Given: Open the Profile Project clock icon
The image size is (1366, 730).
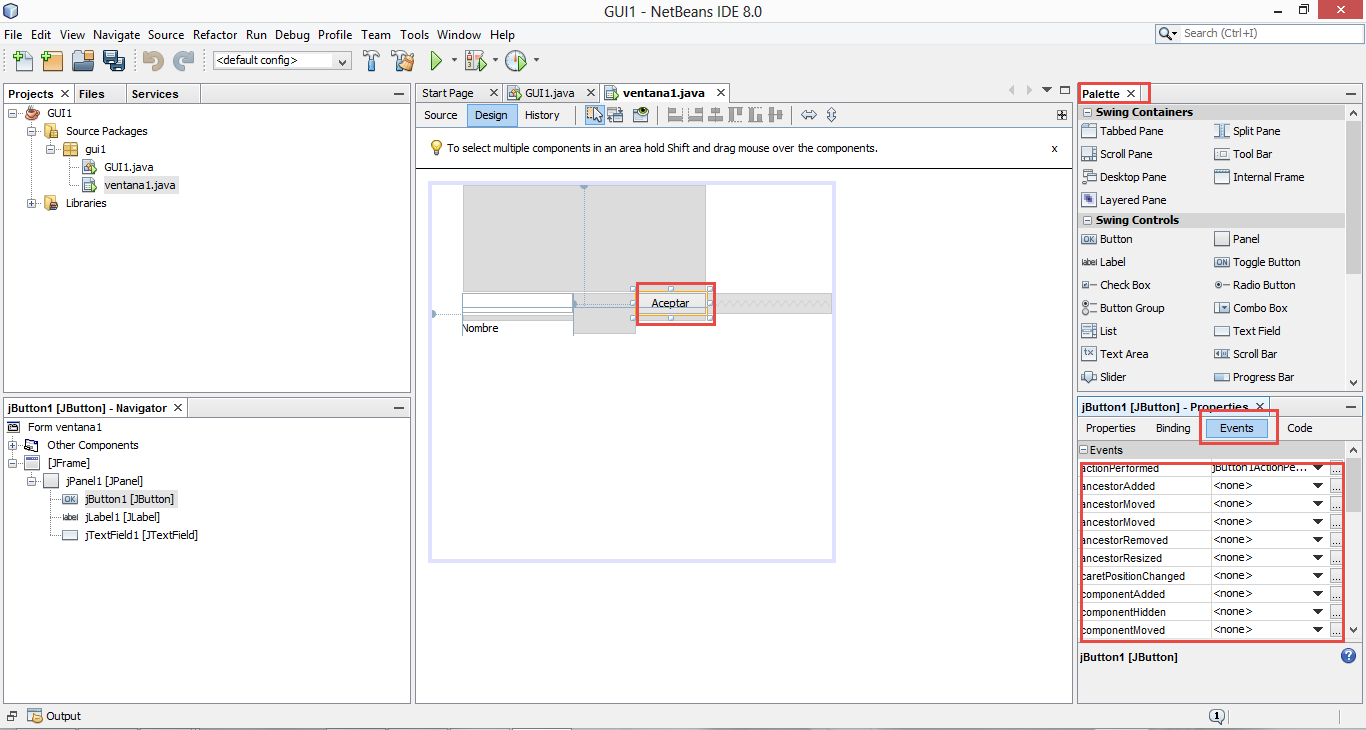Looking at the screenshot, I should click(517, 61).
